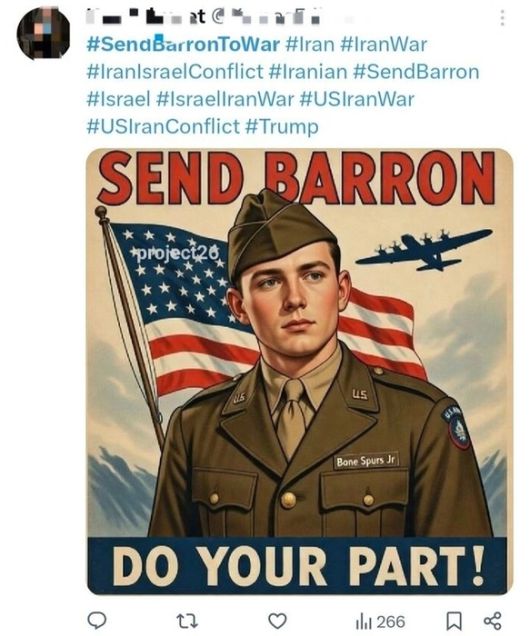This screenshot has width=530, height=636.
Task: Open the #IsraelIranWar hashtag
Action: point(225,99)
